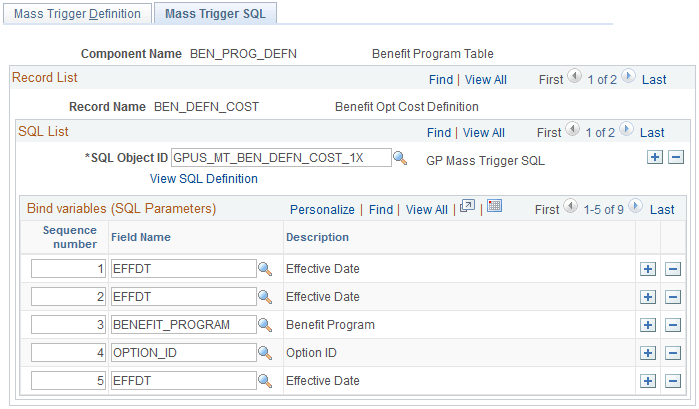Viewport: 699px width, 409px height.
Task: Select 'GP Mass Trigger SQL' description text
Action: (485, 161)
